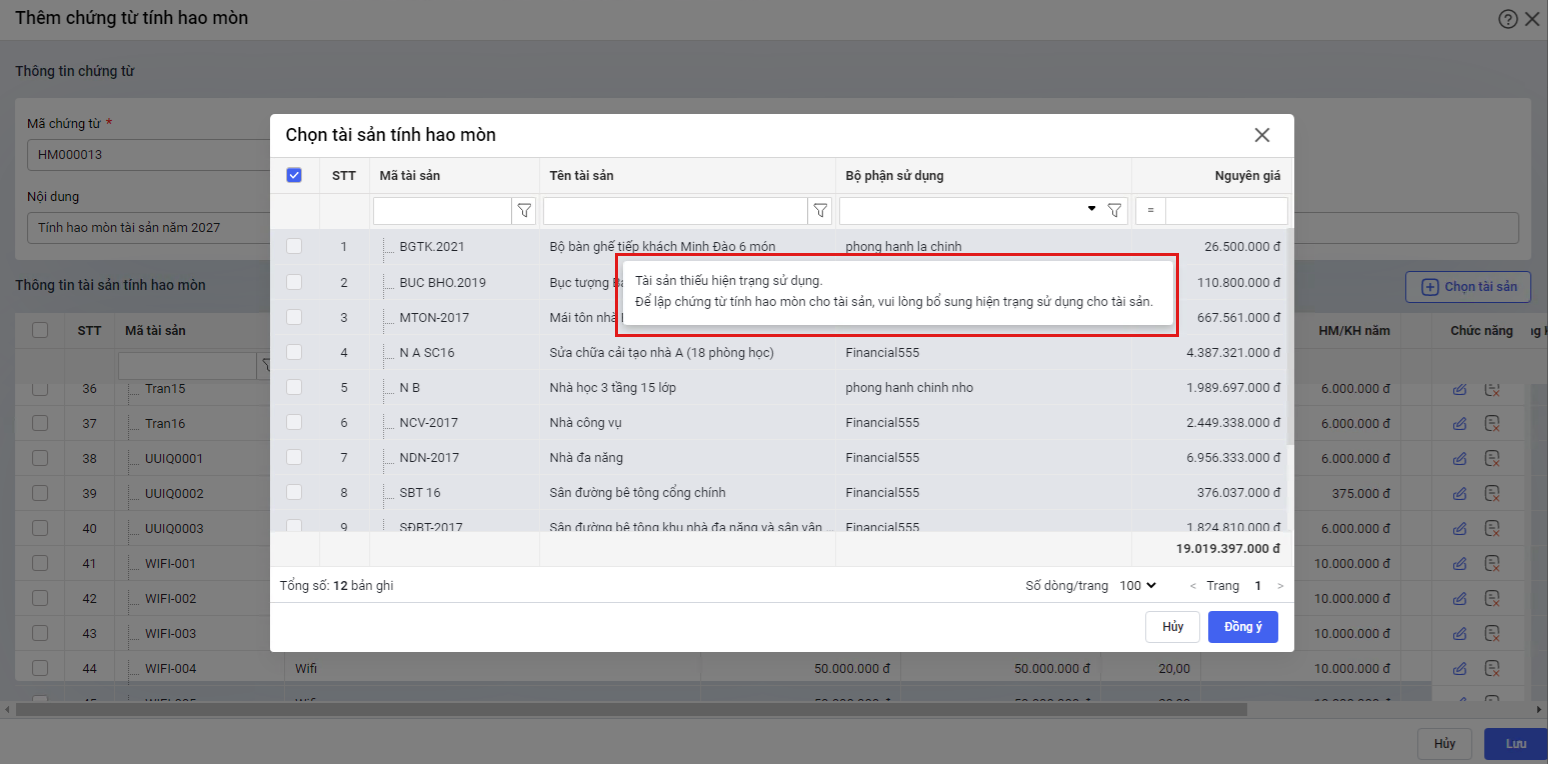
Task: Open help icon in page header
Action: coord(1508,19)
